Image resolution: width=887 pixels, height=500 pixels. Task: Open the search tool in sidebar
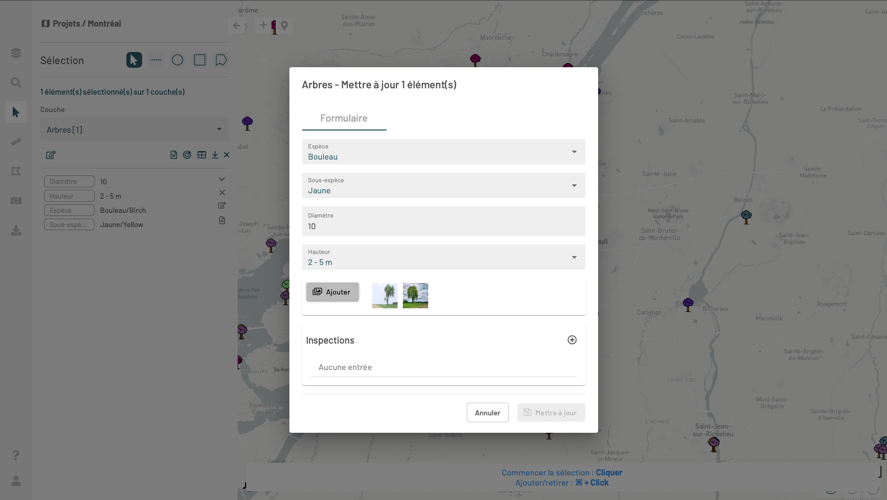(x=16, y=83)
